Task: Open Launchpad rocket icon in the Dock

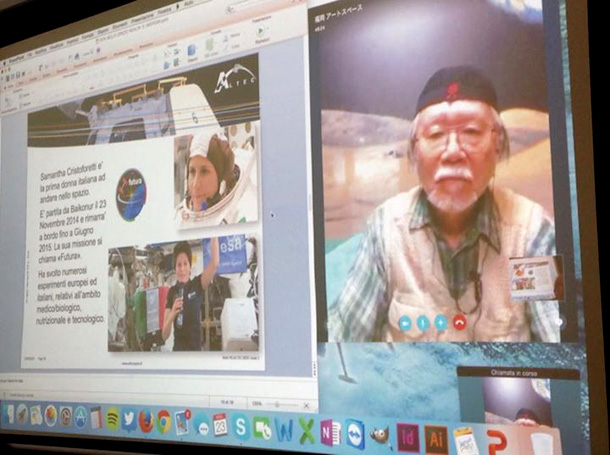Action: pos(22,414)
